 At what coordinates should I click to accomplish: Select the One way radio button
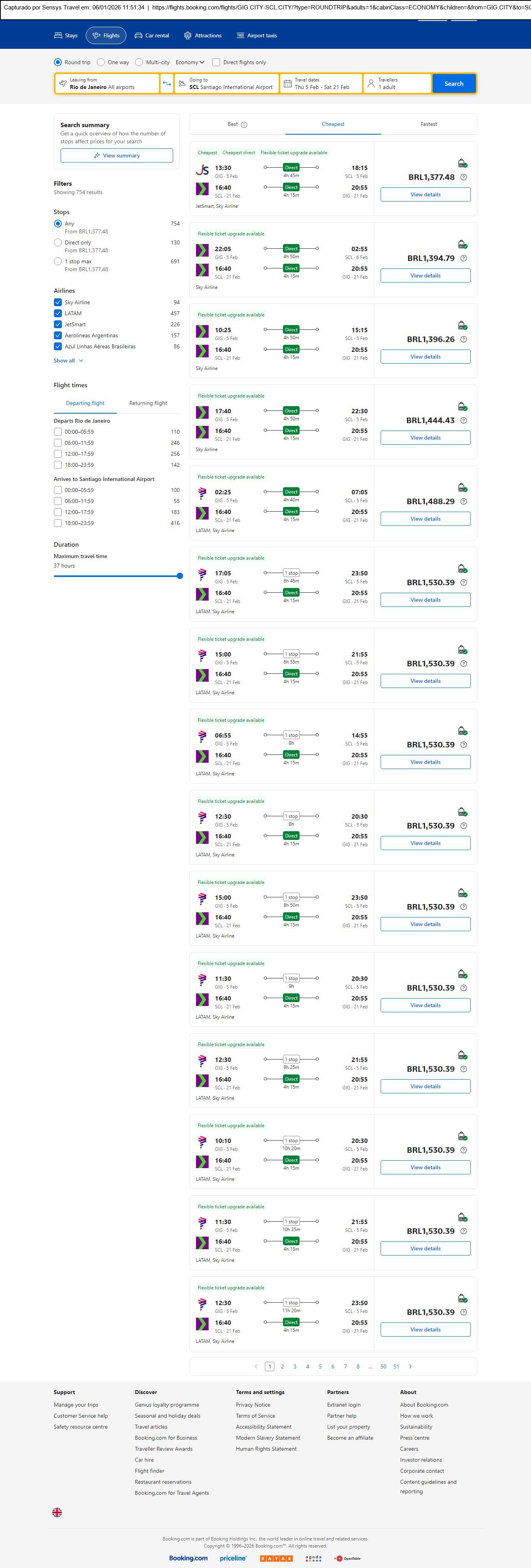click(101, 62)
